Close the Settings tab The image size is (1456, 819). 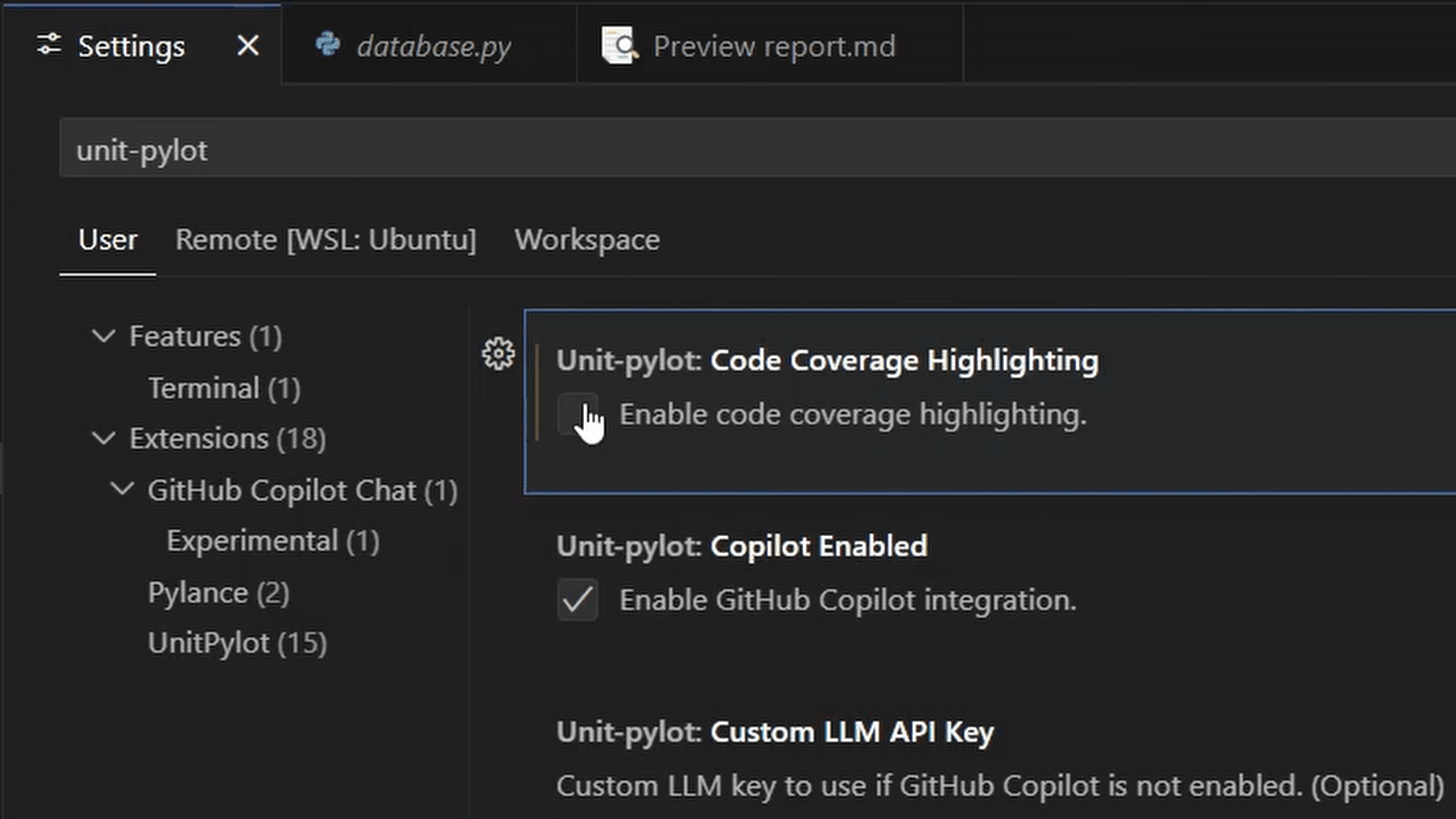coord(248,45)
